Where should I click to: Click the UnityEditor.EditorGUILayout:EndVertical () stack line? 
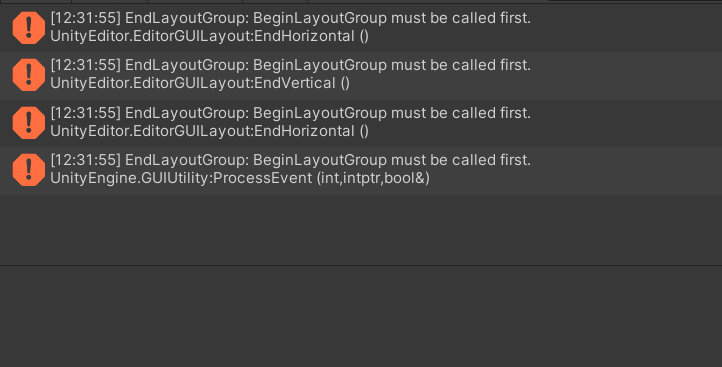[x=200, y=83]
